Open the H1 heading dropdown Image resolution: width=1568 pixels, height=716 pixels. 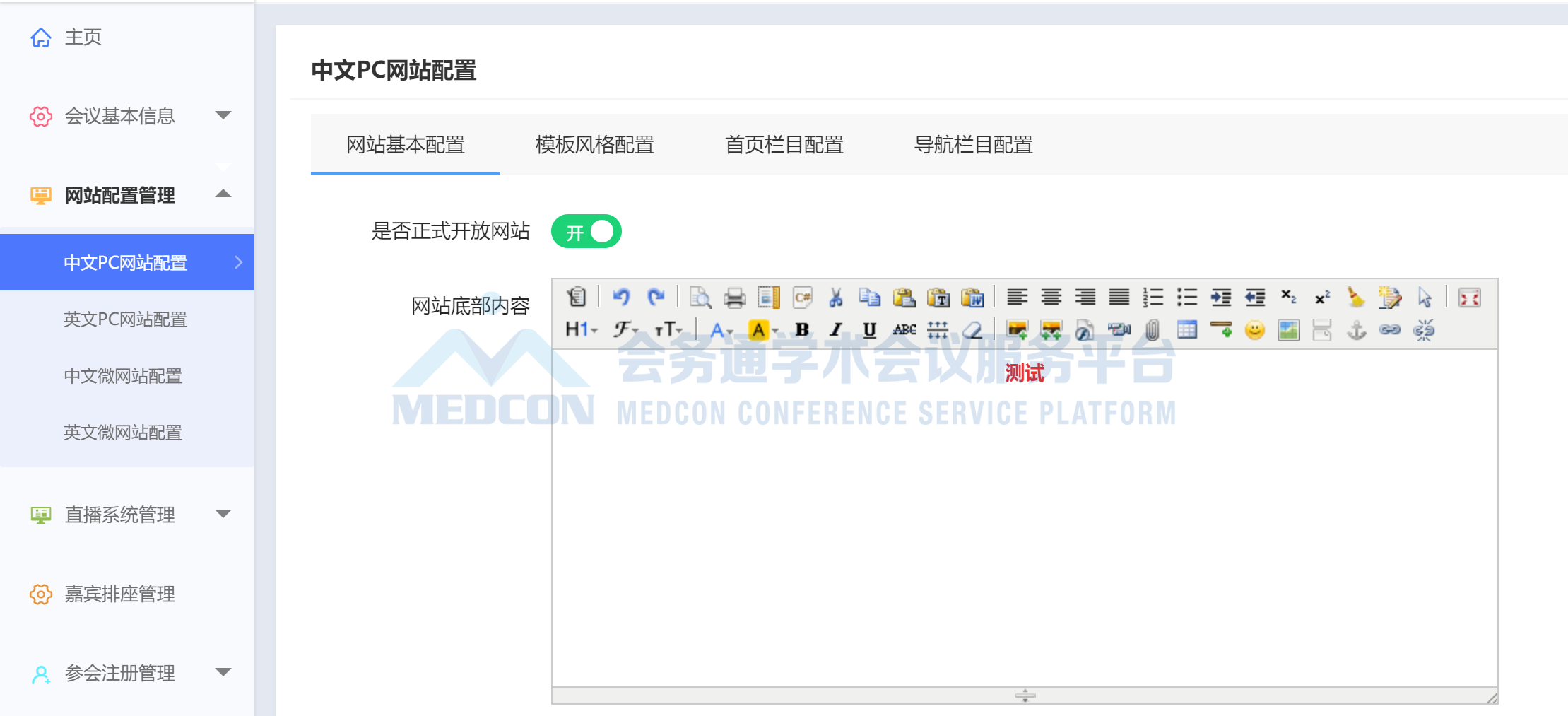(x=581, y=330)
